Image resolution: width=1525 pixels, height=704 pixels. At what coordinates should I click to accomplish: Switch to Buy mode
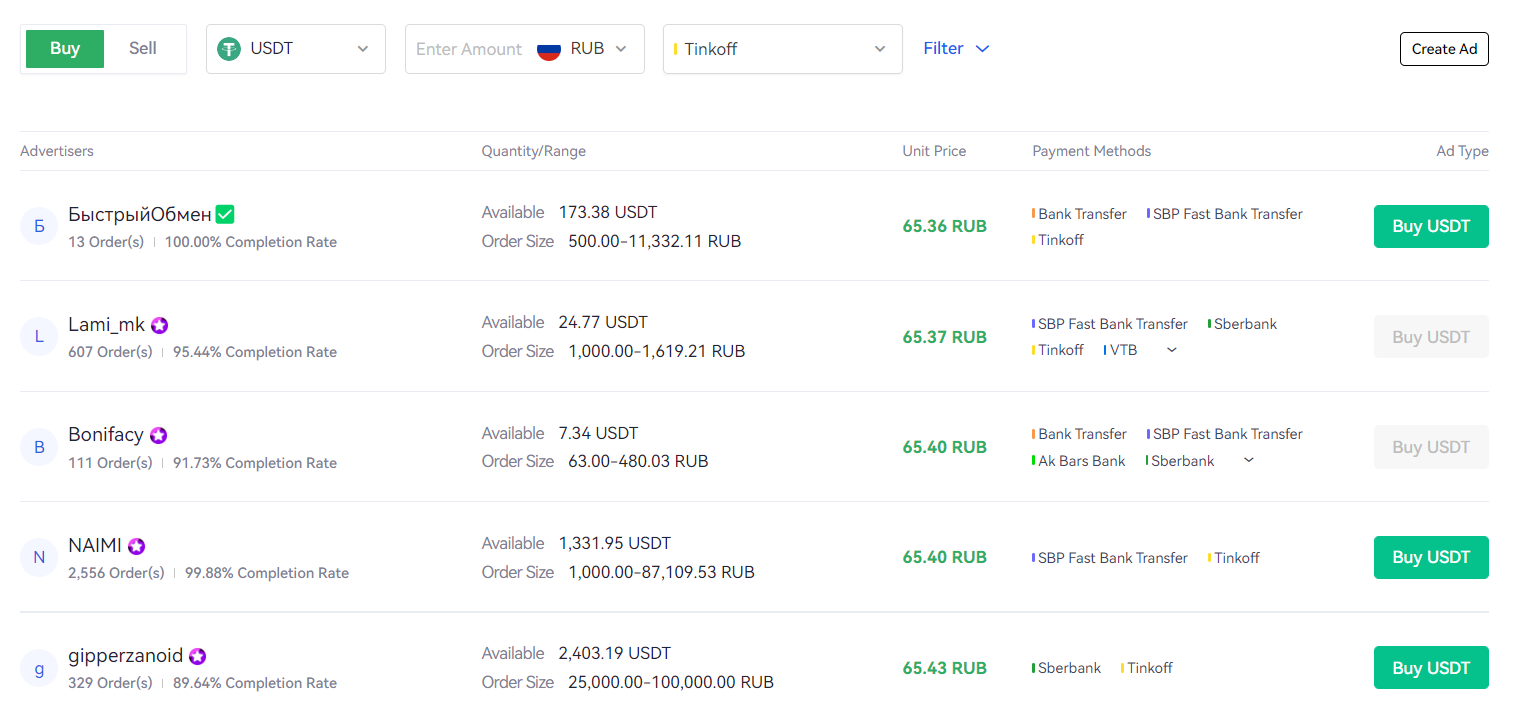click(65, 49)
